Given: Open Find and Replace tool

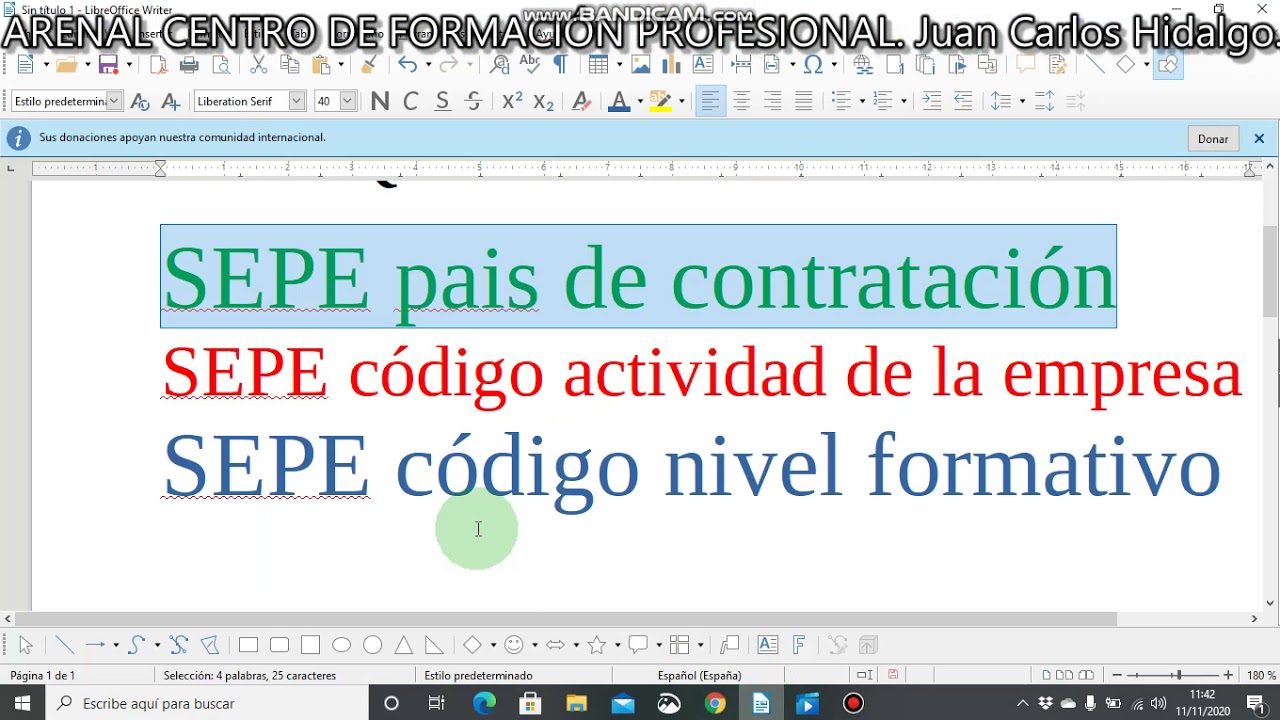Looking at the screenshot, I should (500, 65).
